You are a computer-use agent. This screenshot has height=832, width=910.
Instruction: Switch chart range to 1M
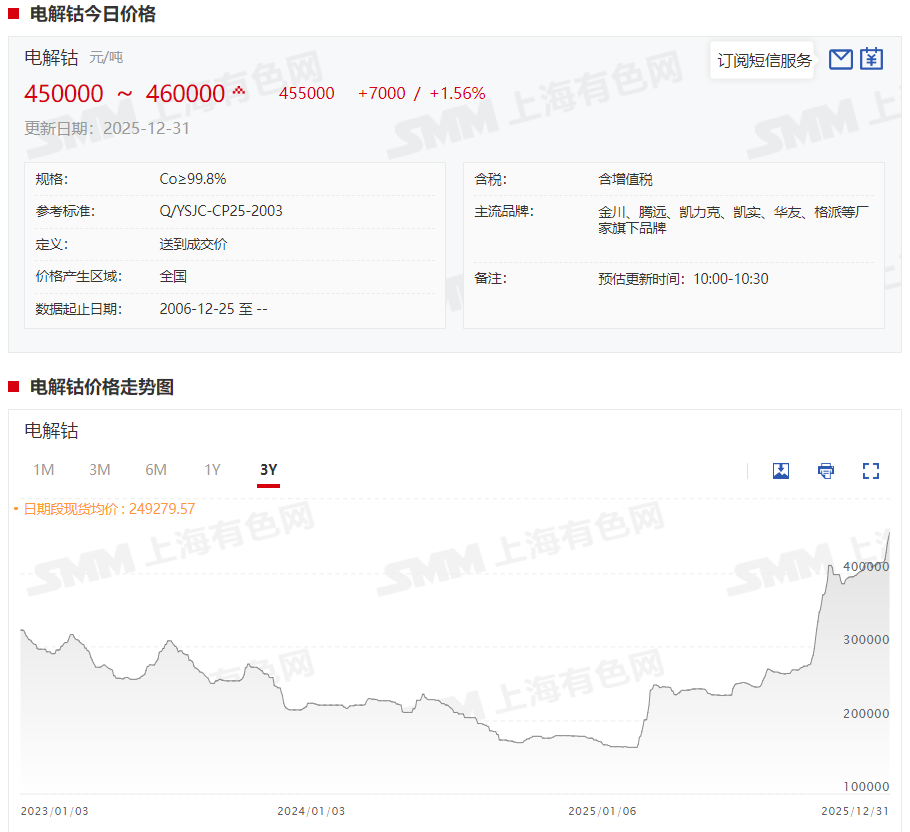(43, 470)
